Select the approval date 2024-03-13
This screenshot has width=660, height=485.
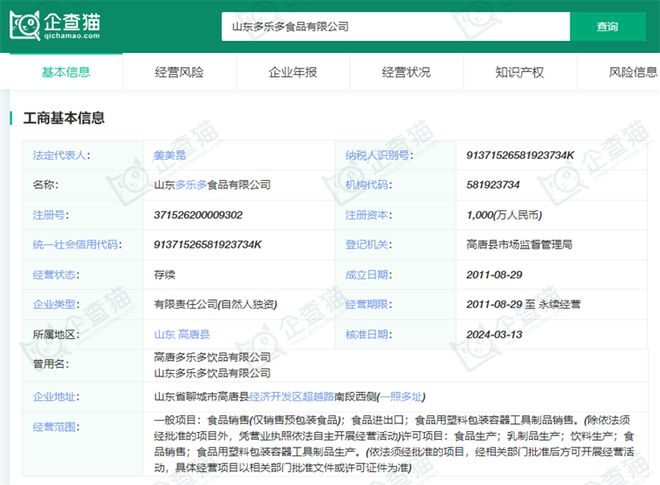pyautogui.click(x=494, y=335)
